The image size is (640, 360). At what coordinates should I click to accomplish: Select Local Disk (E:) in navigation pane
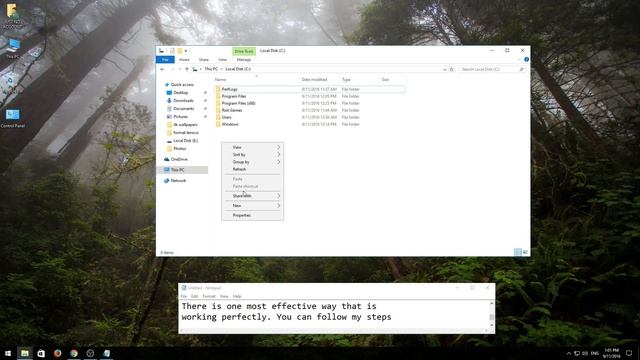click(185, 140)
